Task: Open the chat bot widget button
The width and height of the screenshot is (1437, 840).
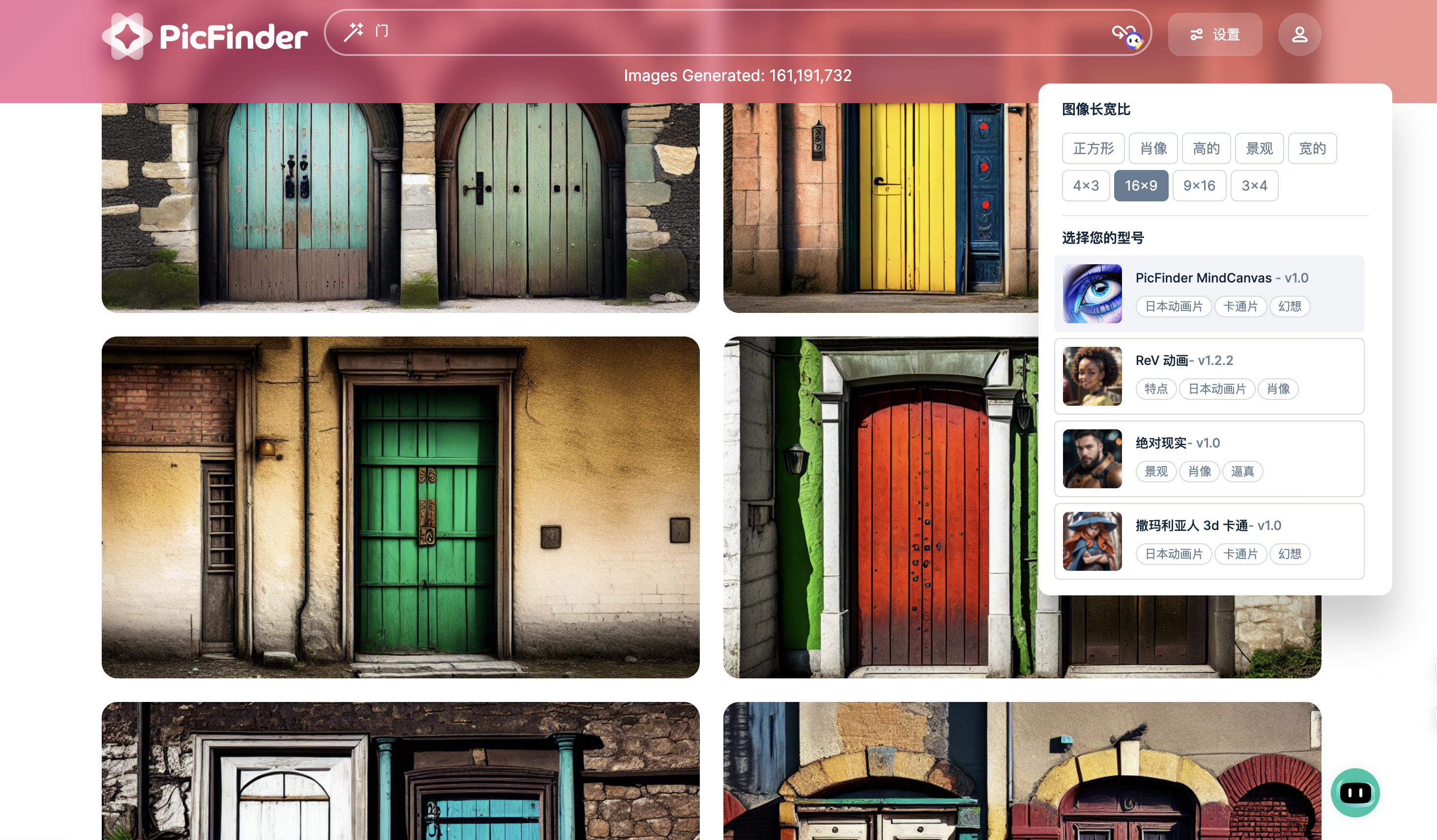Action: point(1355,792)
